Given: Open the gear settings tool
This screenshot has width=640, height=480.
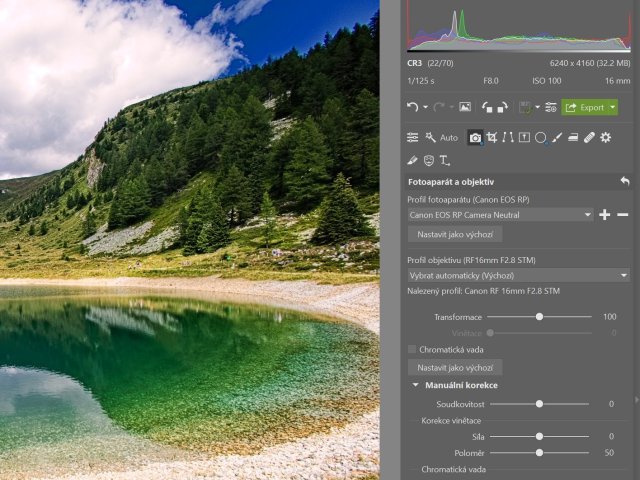Looking at the screenshot, I should (606, 138).
